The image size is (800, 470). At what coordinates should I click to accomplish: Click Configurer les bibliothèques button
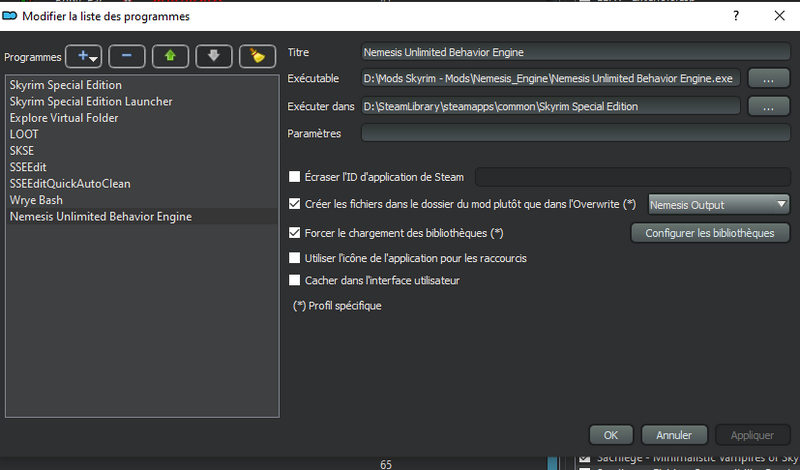click(709, 233)
